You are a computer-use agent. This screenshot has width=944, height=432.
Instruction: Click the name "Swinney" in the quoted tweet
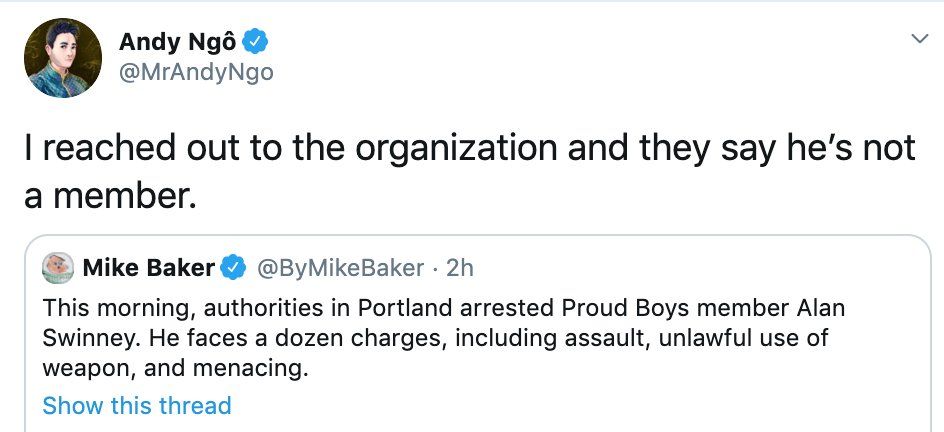pos(83,337)
